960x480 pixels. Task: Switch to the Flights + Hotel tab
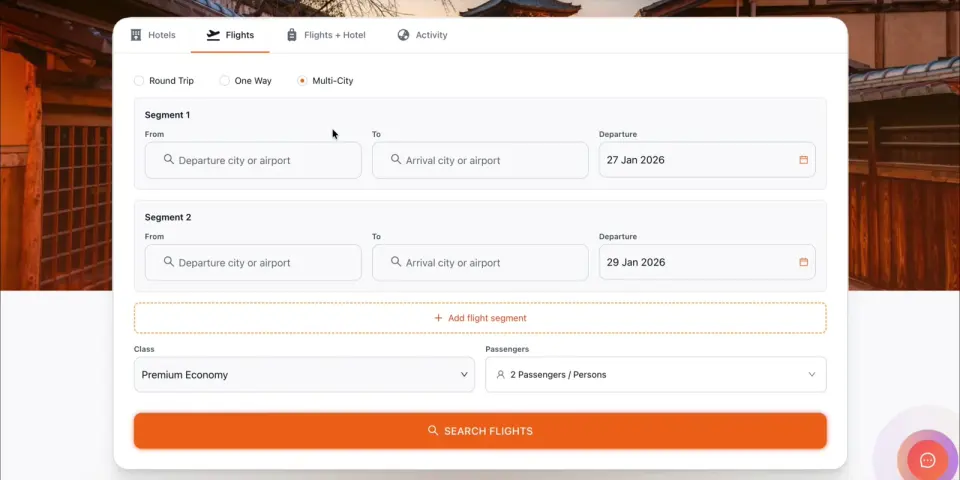(326, 35)
